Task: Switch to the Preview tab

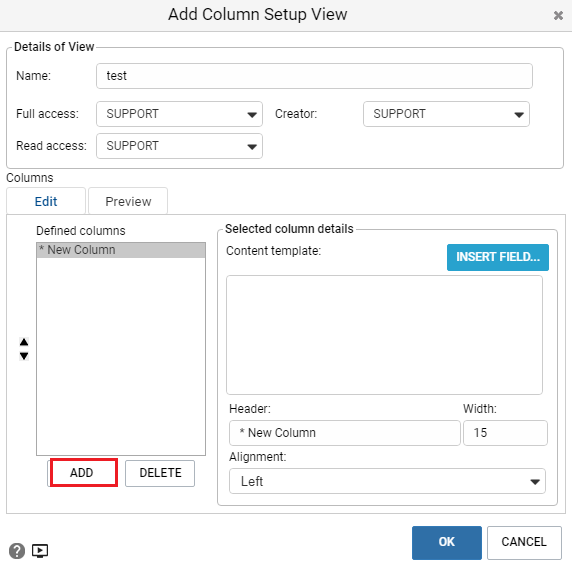Action: [x=128, y=201]
